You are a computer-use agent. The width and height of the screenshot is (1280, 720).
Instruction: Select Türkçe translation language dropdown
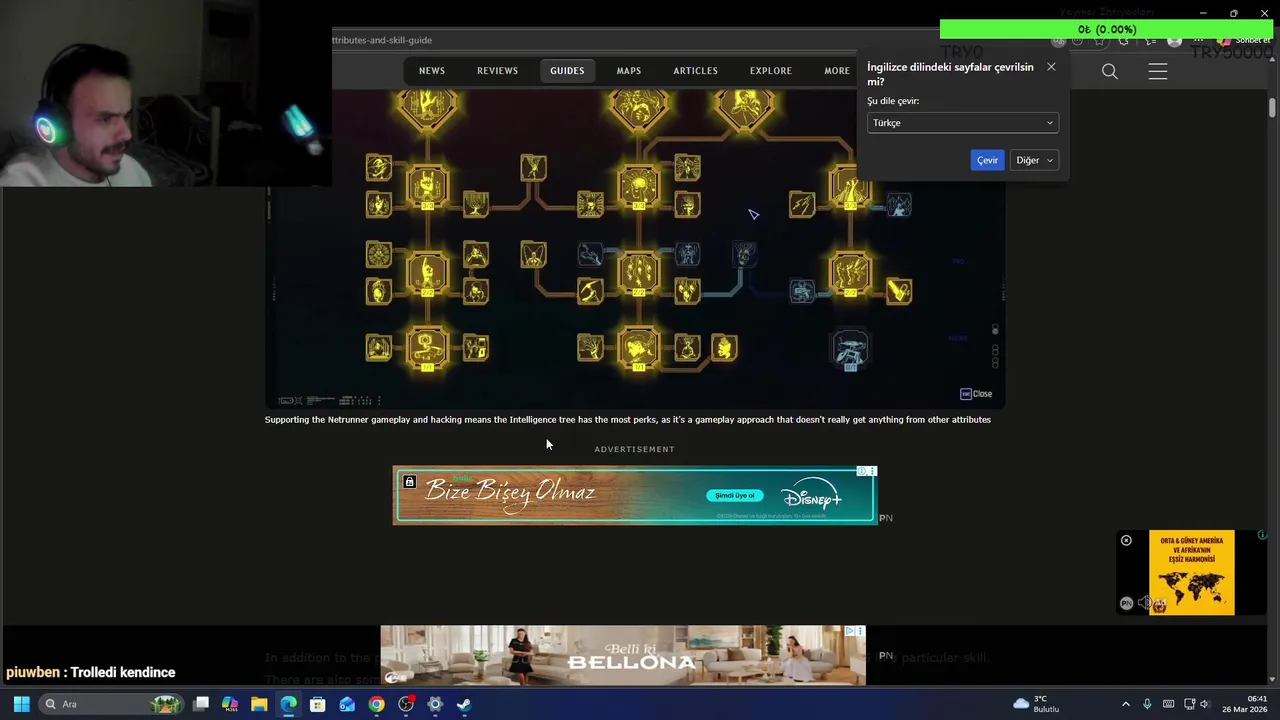(x=963, y=123)
